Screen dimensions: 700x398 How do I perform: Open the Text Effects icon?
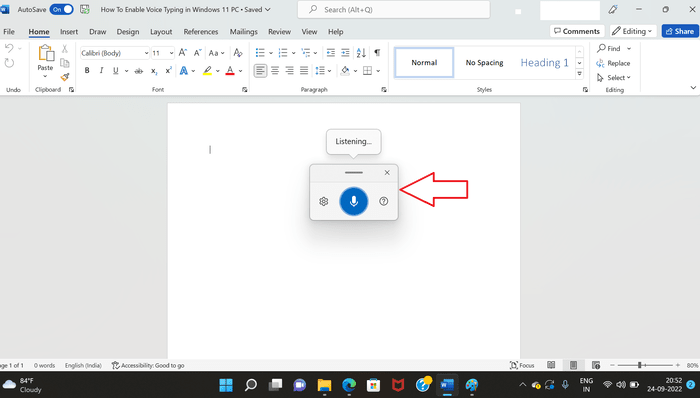[183, 70]
